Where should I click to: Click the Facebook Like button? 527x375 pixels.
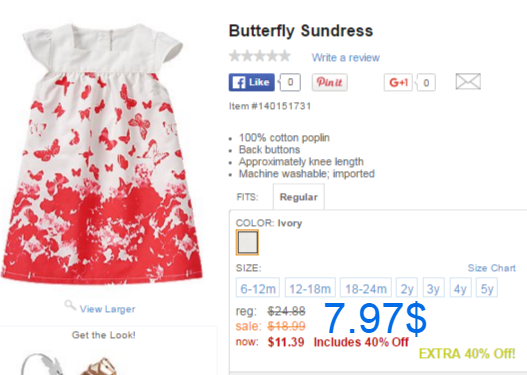251,82
